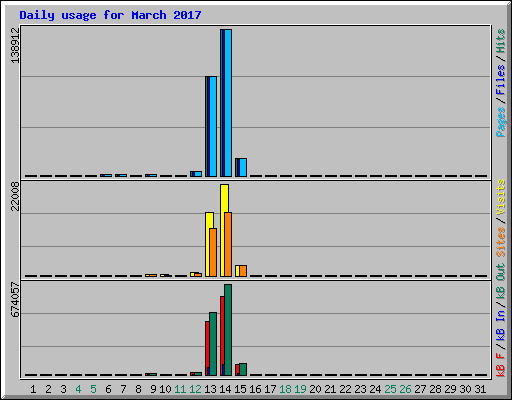Click the 'Daily usage for March 2017' title
The image size is (512, 400).
[x=110, y=15]
